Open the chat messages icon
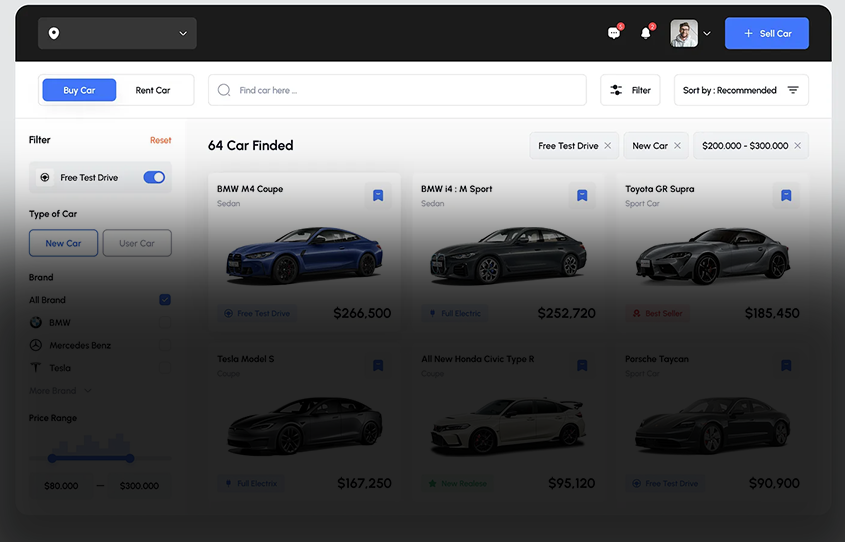 coord(614,33)
